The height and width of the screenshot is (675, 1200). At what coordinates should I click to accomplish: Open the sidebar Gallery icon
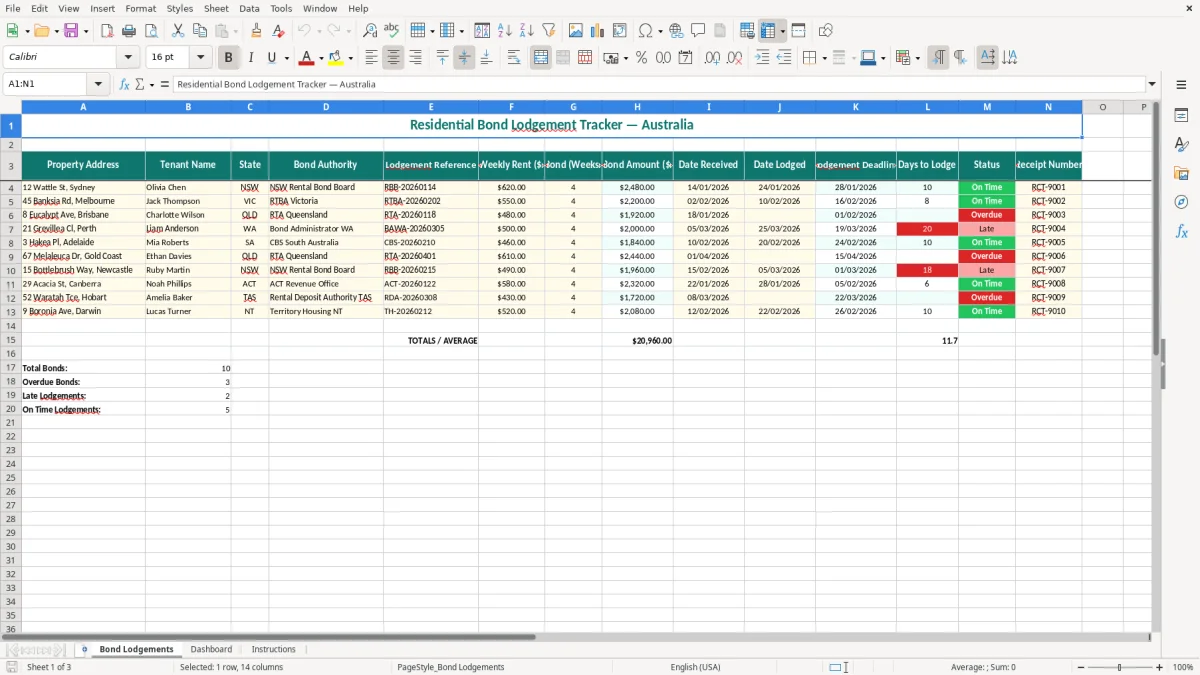pyautogui.click(x=1181, y=173)
